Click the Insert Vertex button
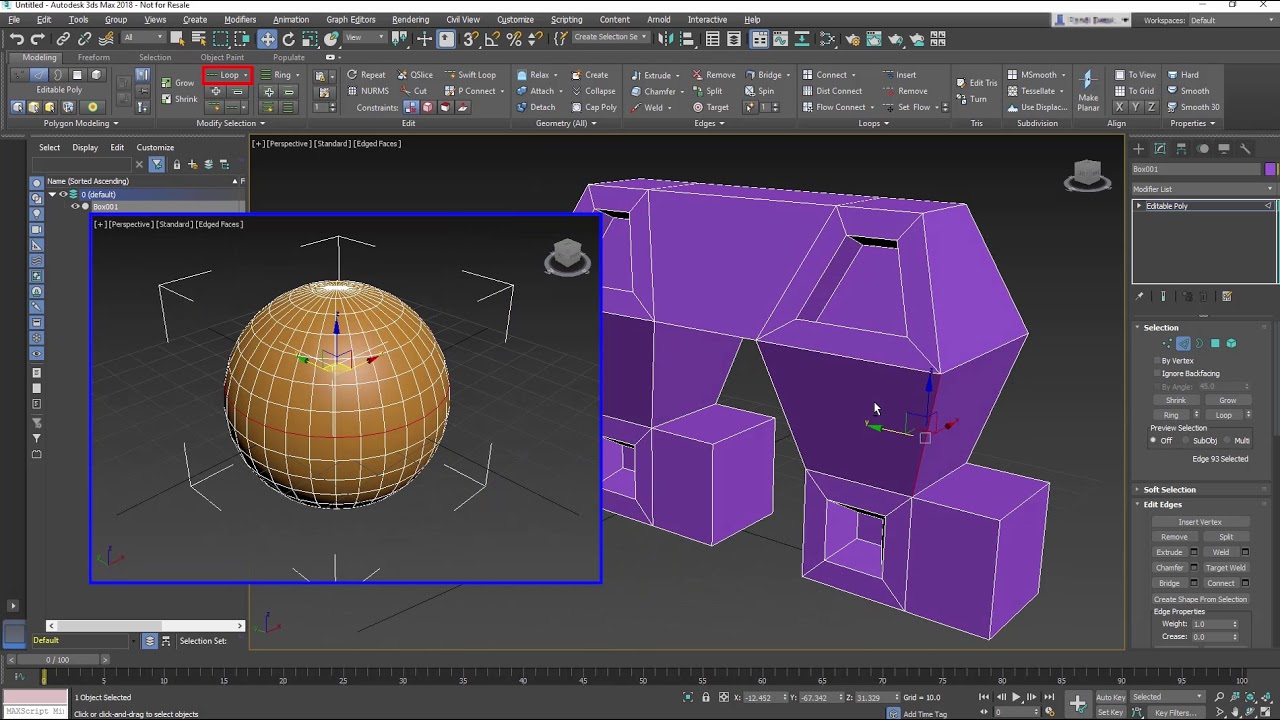 (1200, 522)
